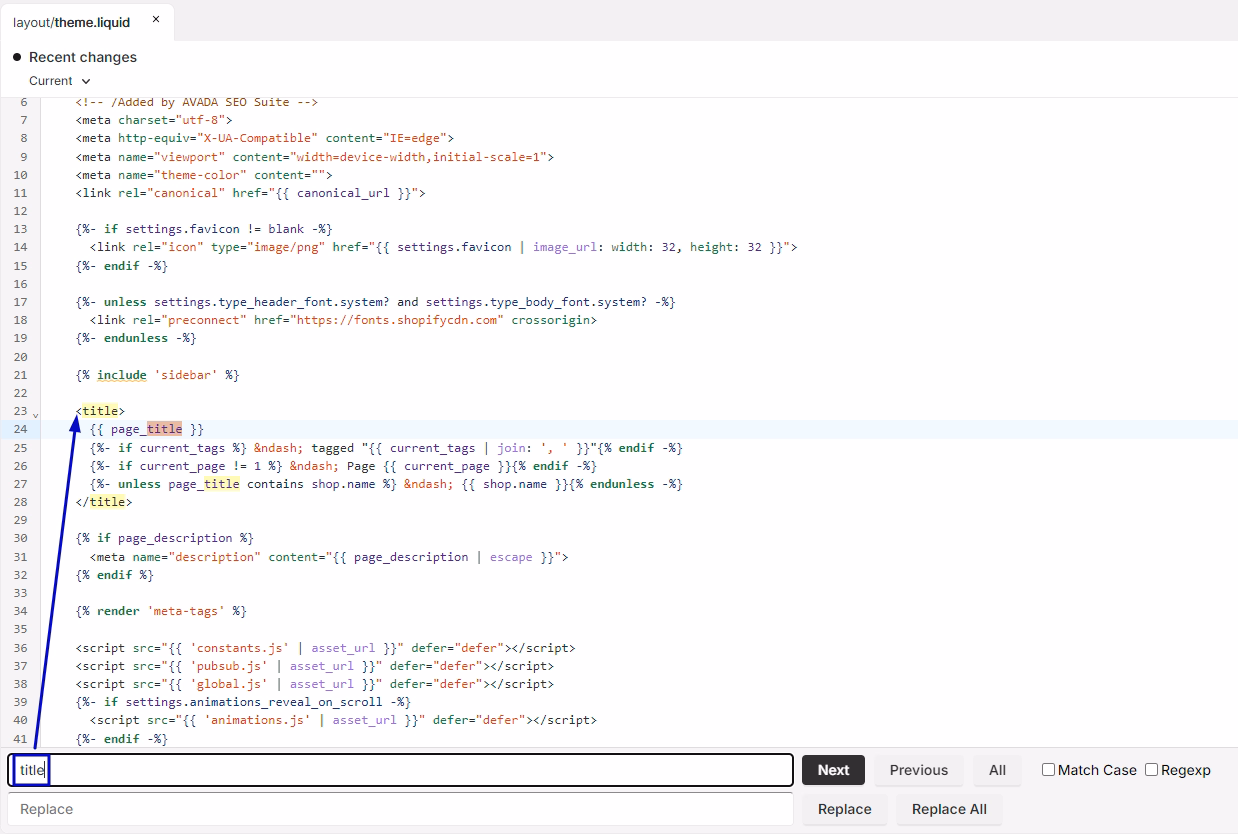Select the layout/theme.liquid tab
Image resolution: width=1238 pixels, height=834 pixels.
(72, 22)
